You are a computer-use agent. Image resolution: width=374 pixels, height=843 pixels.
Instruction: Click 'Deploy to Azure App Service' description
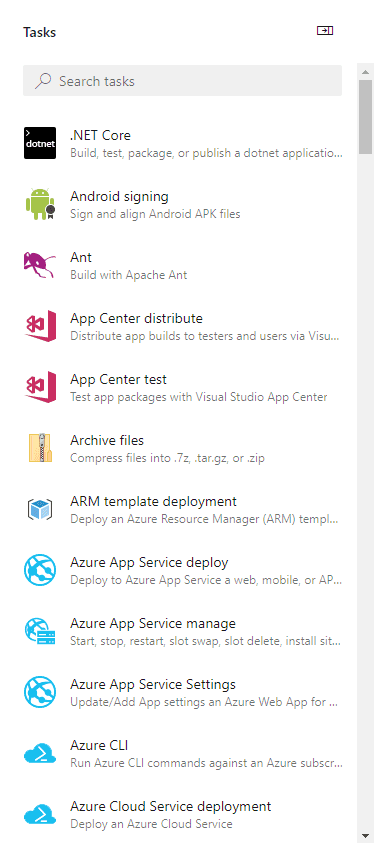(206, 581)
